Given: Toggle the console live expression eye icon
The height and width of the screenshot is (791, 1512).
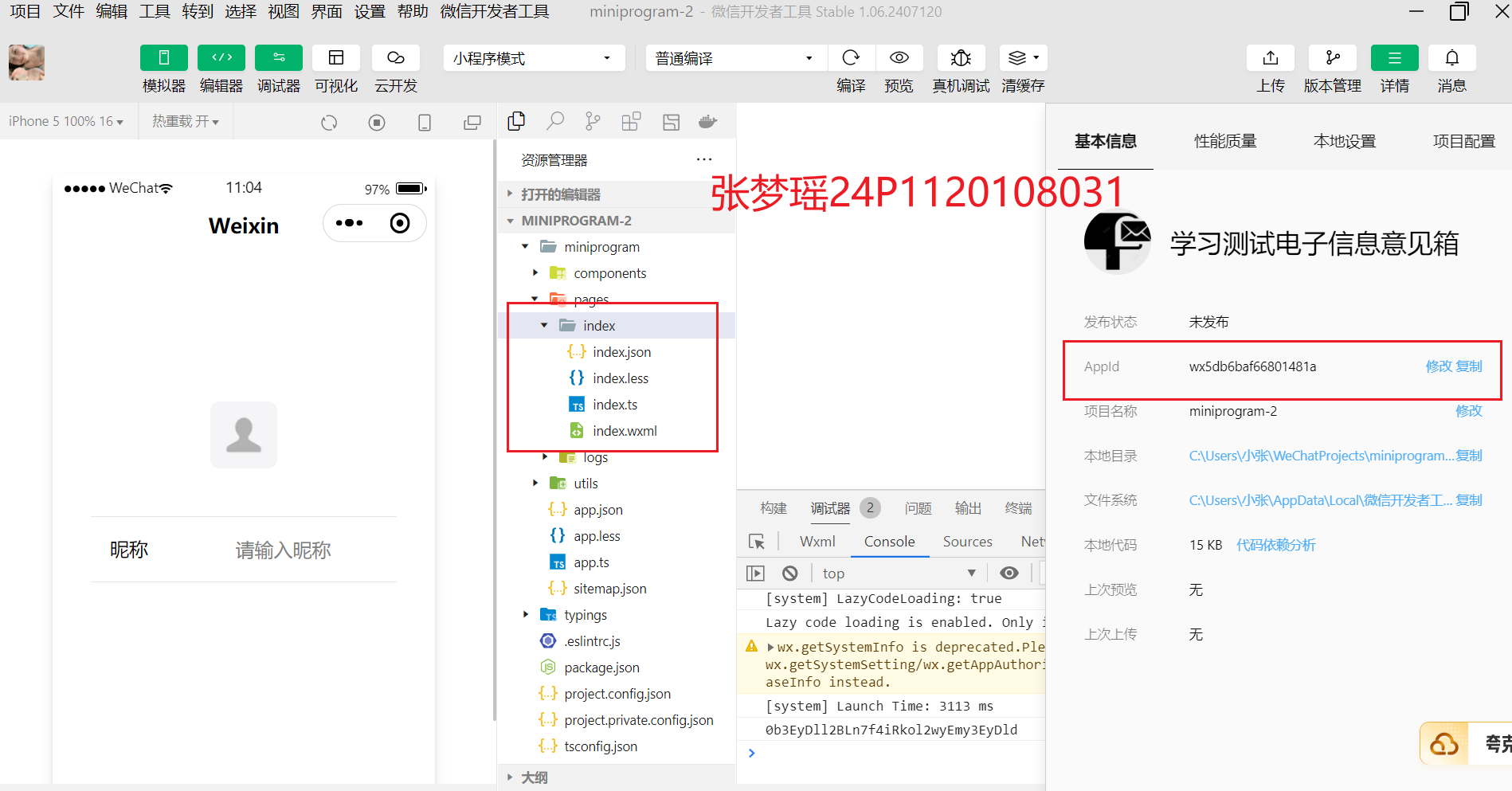Looking at the screenshot, I should coord(1009,574).
